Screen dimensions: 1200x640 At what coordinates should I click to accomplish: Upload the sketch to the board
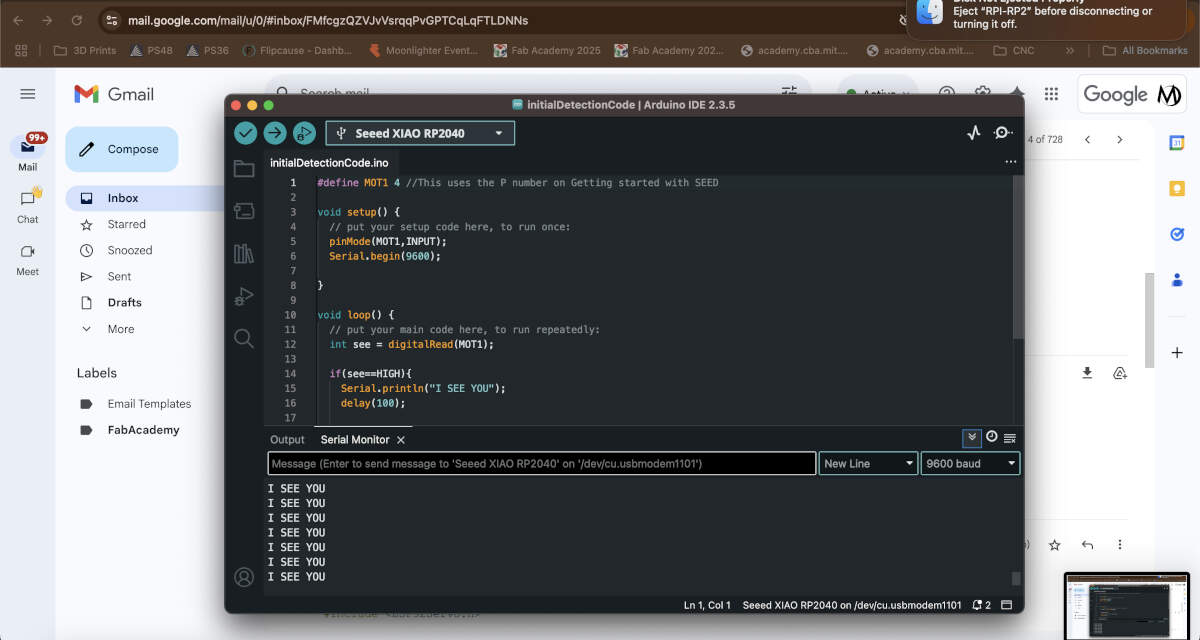[275, 133]
